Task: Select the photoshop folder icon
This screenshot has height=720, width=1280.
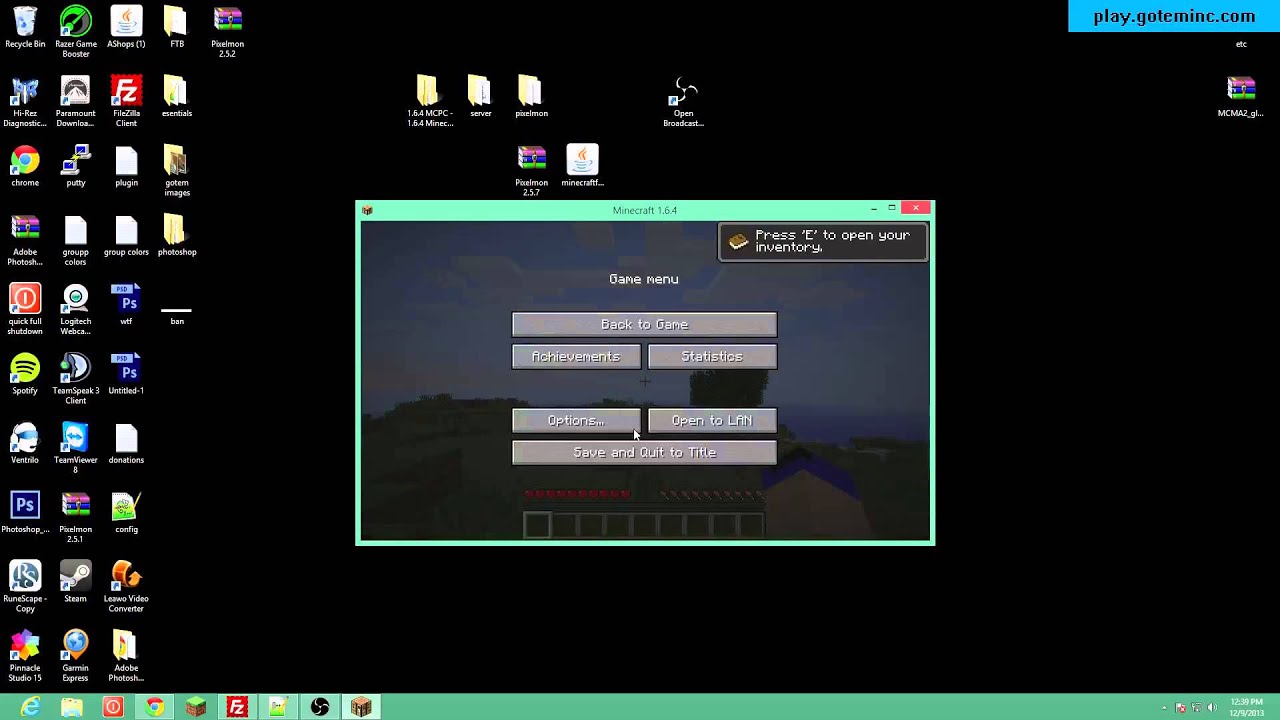Action: [x=177, y=236]
